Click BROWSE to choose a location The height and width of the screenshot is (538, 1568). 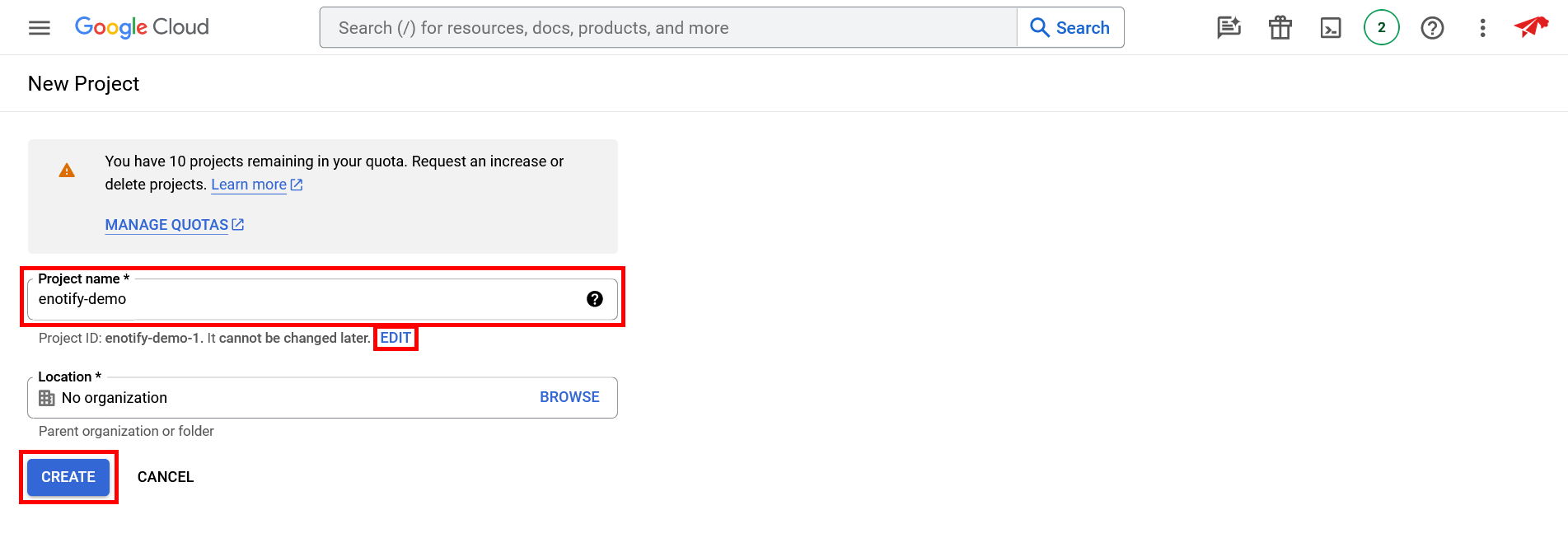pyautogui.click(x=569, y=397)
